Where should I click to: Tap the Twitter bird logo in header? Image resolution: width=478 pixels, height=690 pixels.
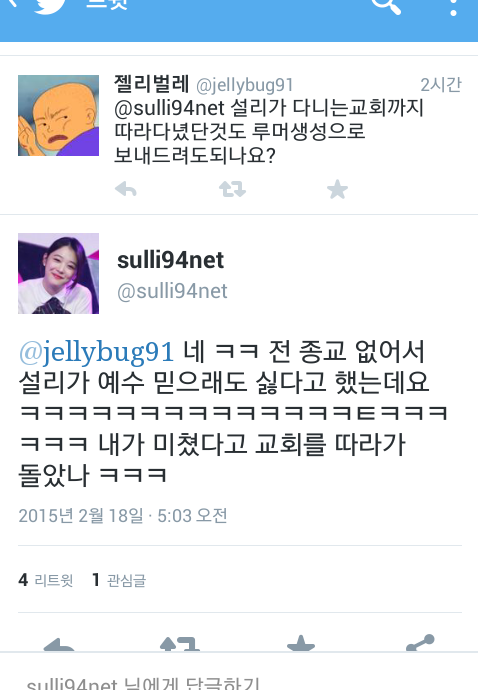point(50,5)
